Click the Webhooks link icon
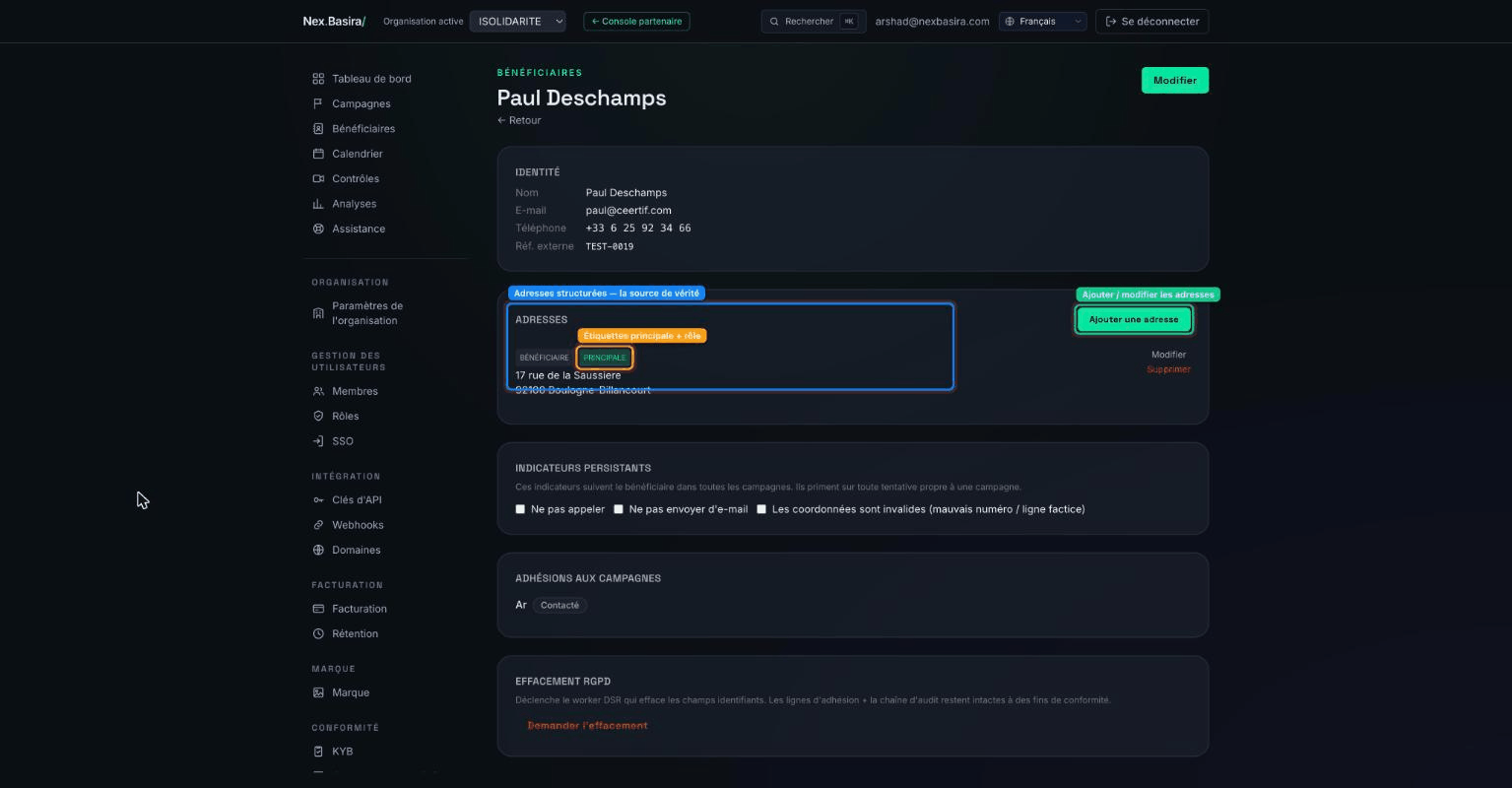The image size is (1512, 788). coord(318,525)
